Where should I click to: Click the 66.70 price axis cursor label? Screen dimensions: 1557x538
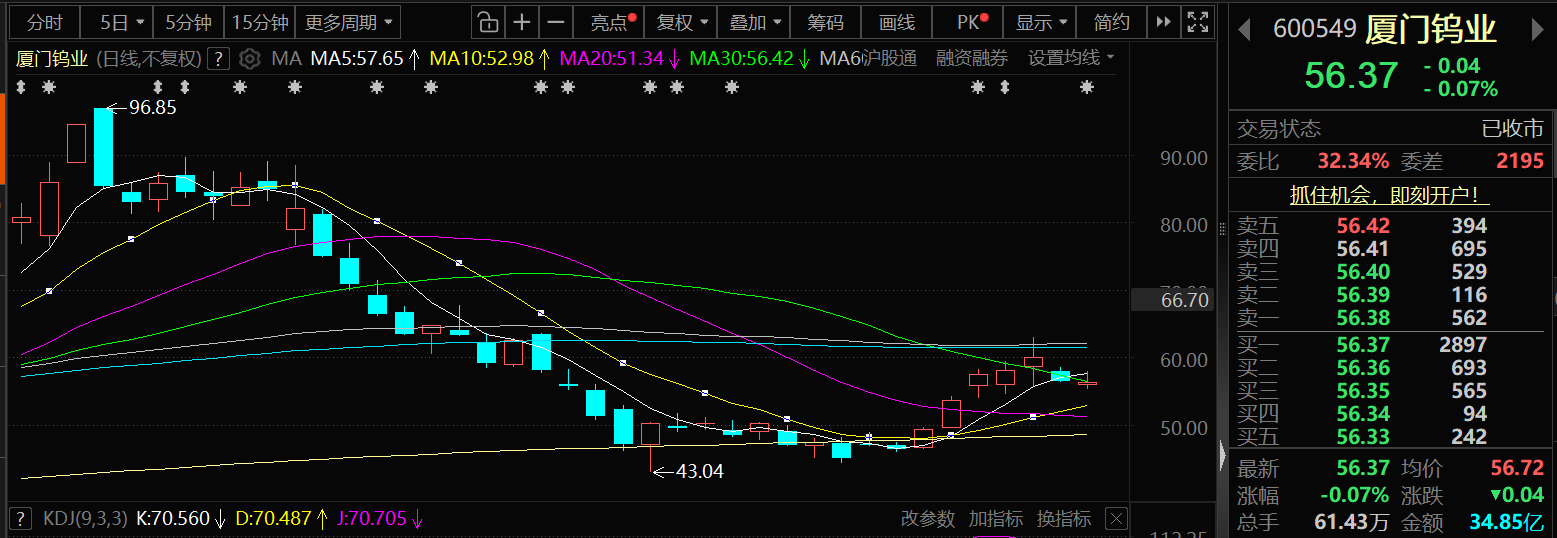pos(1174,300)
